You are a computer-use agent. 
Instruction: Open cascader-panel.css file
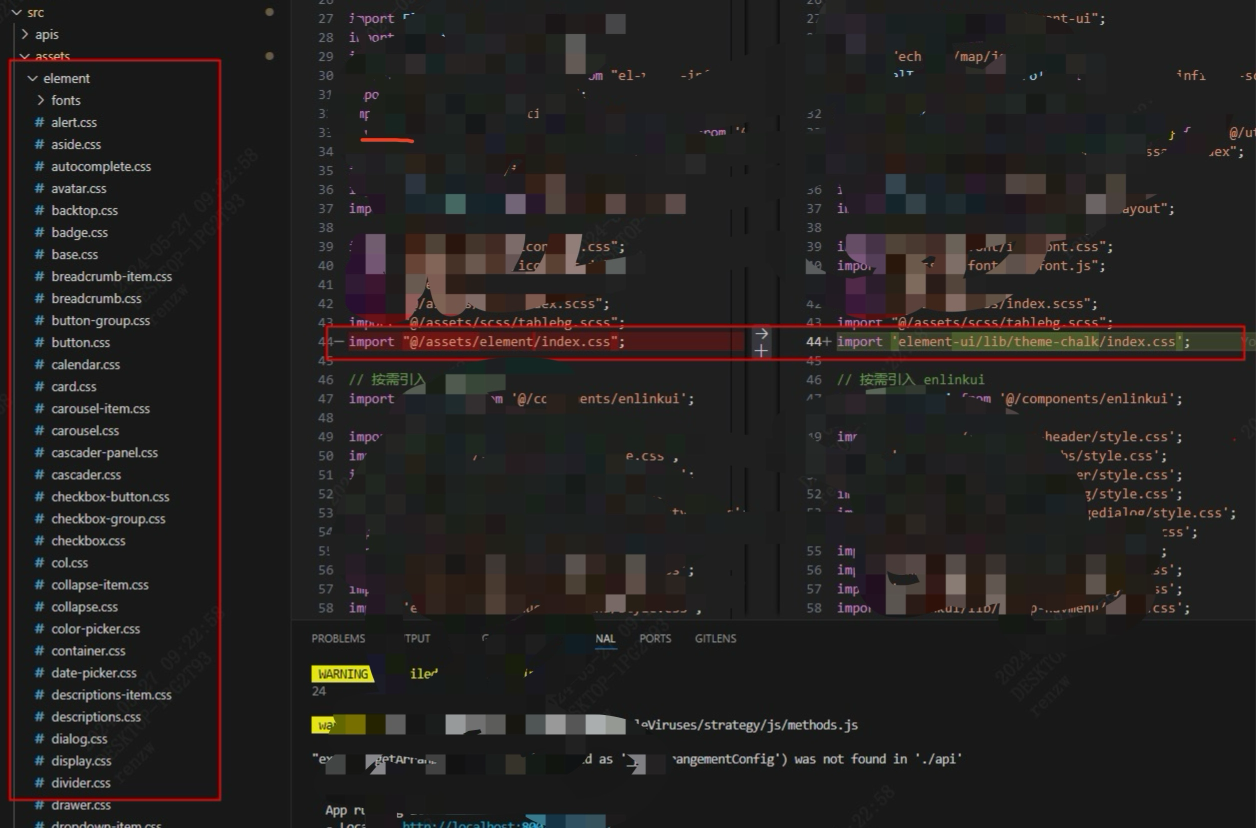(104, 453)
